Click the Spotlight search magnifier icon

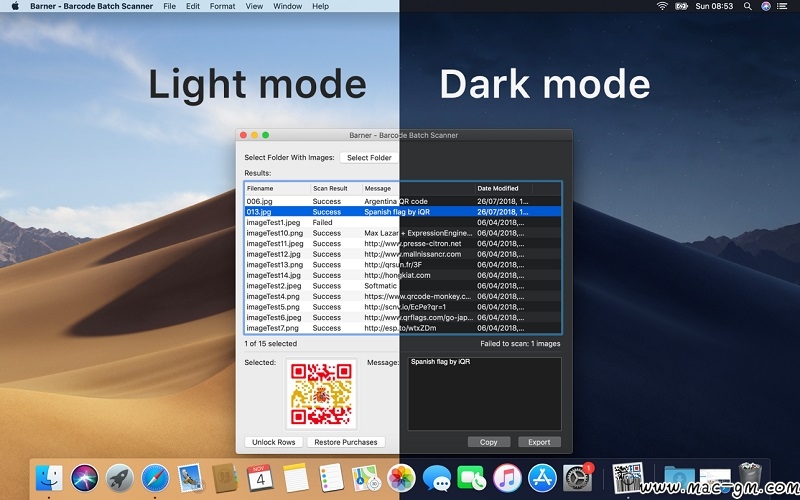[x=747, y=6]
